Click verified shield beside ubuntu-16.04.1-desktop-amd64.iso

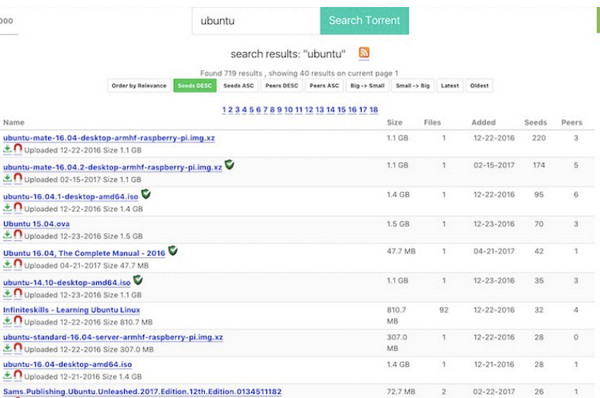point(146,194)
